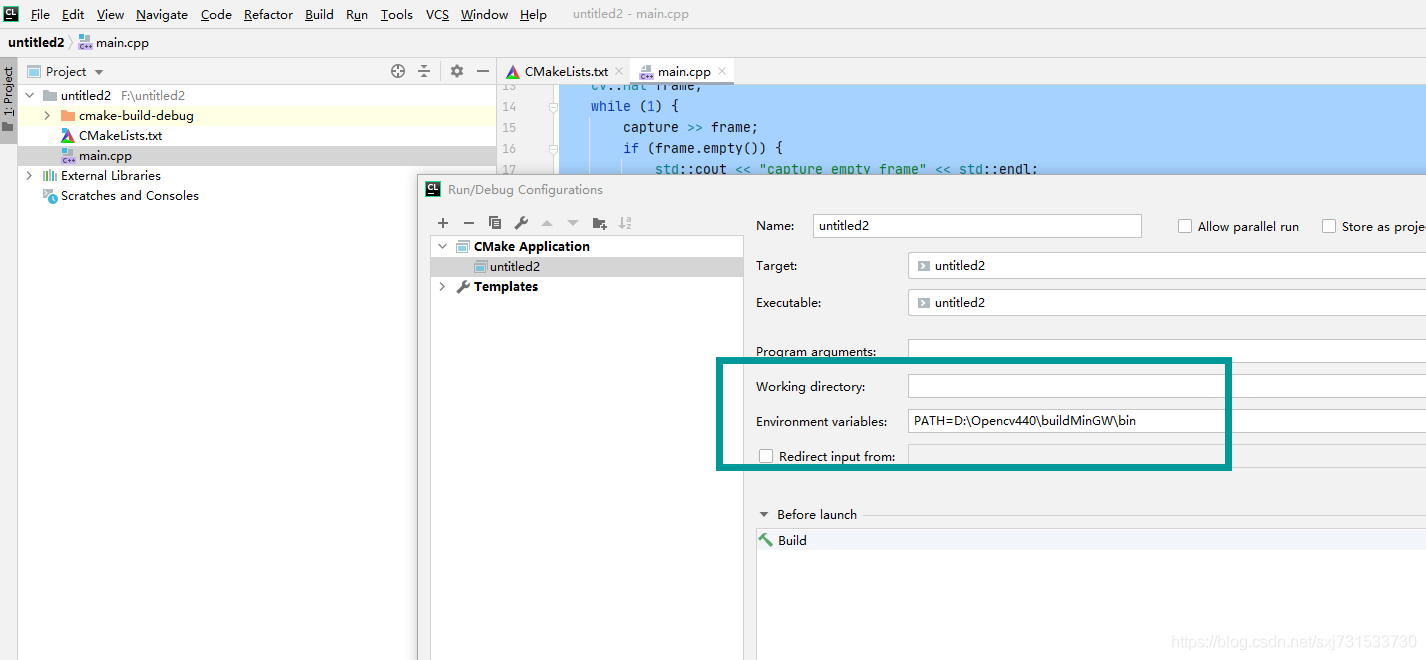Click the Environment variables field
The width and height of the screenshot is (1426, 660).
coord(1167,421)
